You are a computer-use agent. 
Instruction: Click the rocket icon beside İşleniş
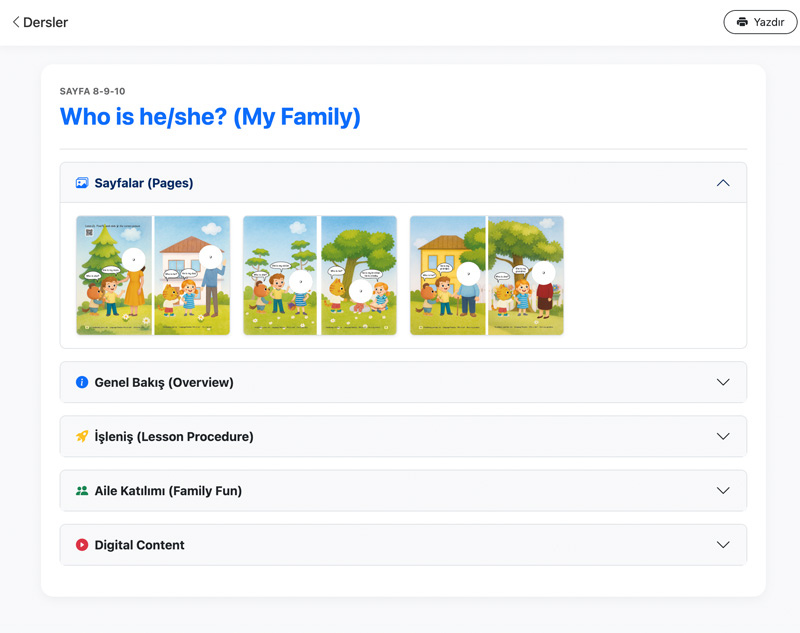82,436
